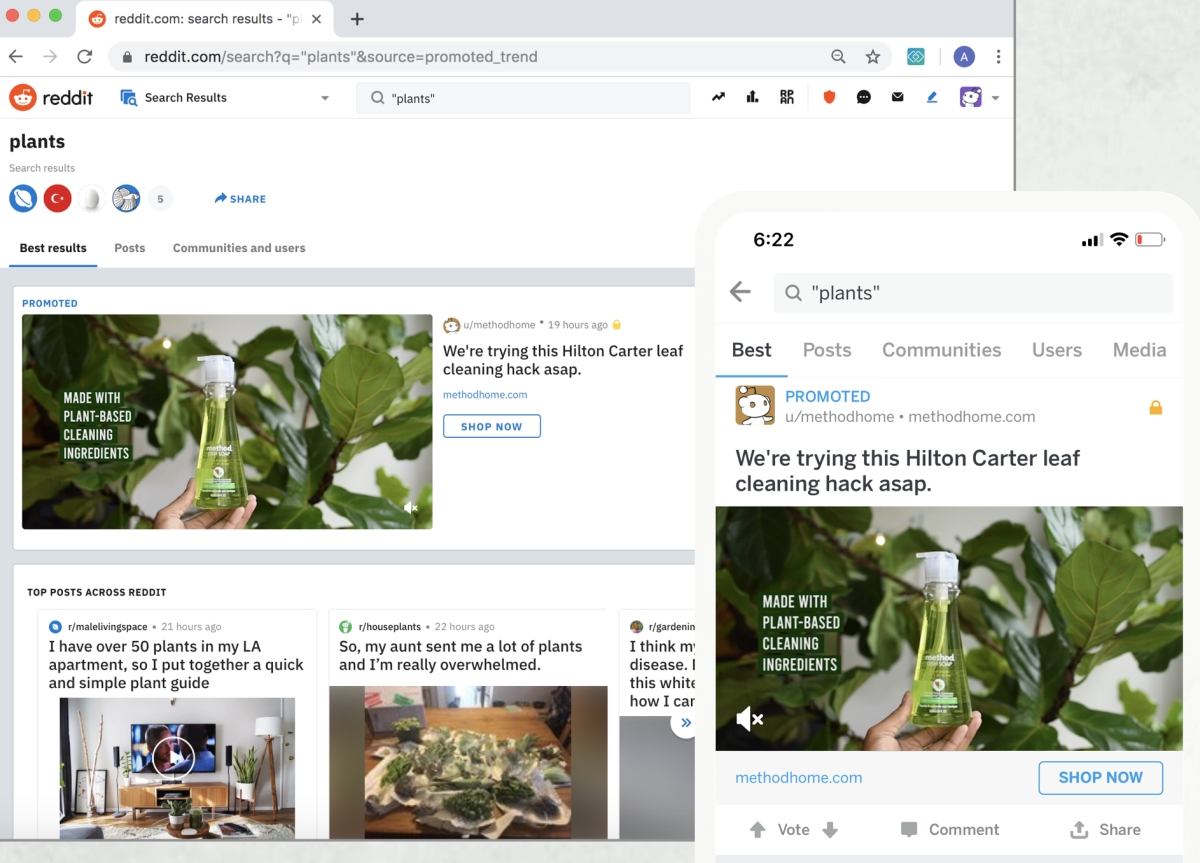Open the mail inbox envelope icon

tap(898, 97)
